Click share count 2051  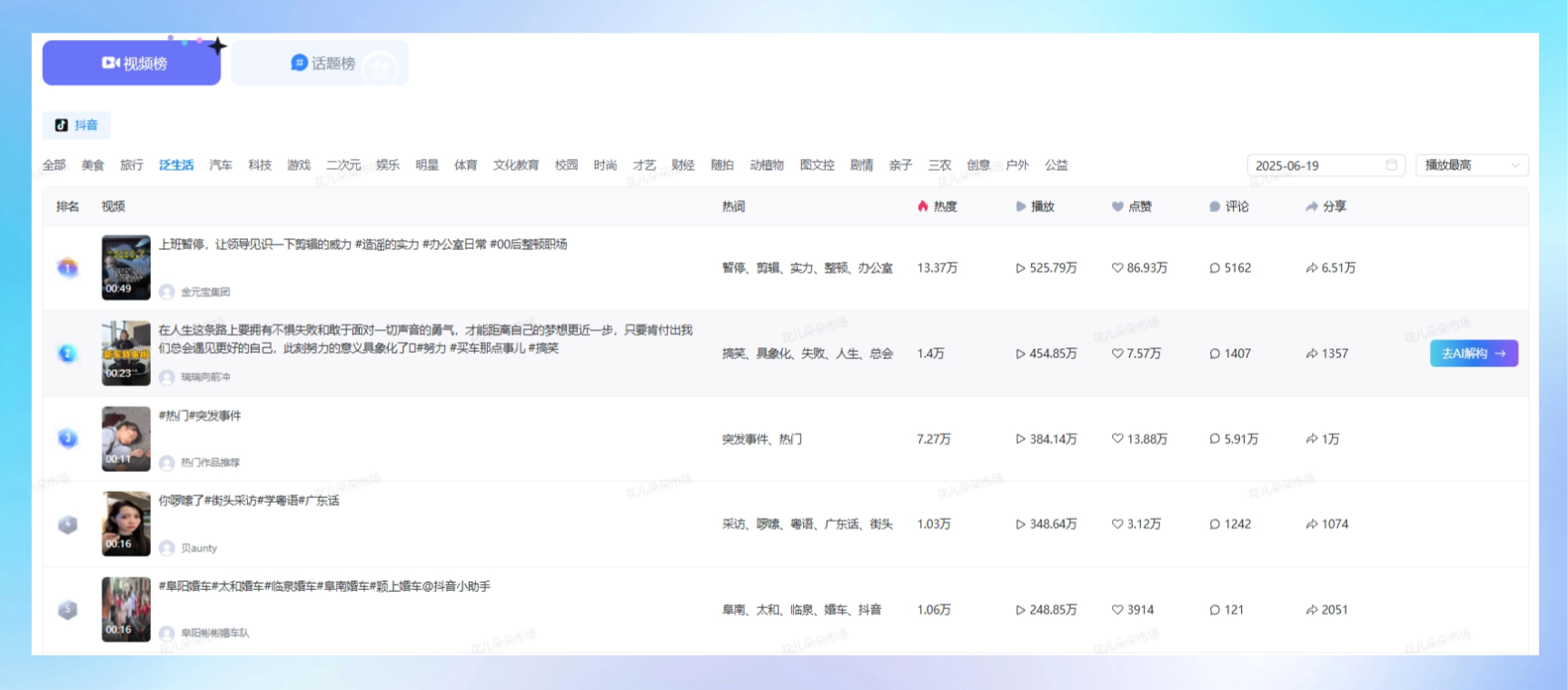[1327, 610]
